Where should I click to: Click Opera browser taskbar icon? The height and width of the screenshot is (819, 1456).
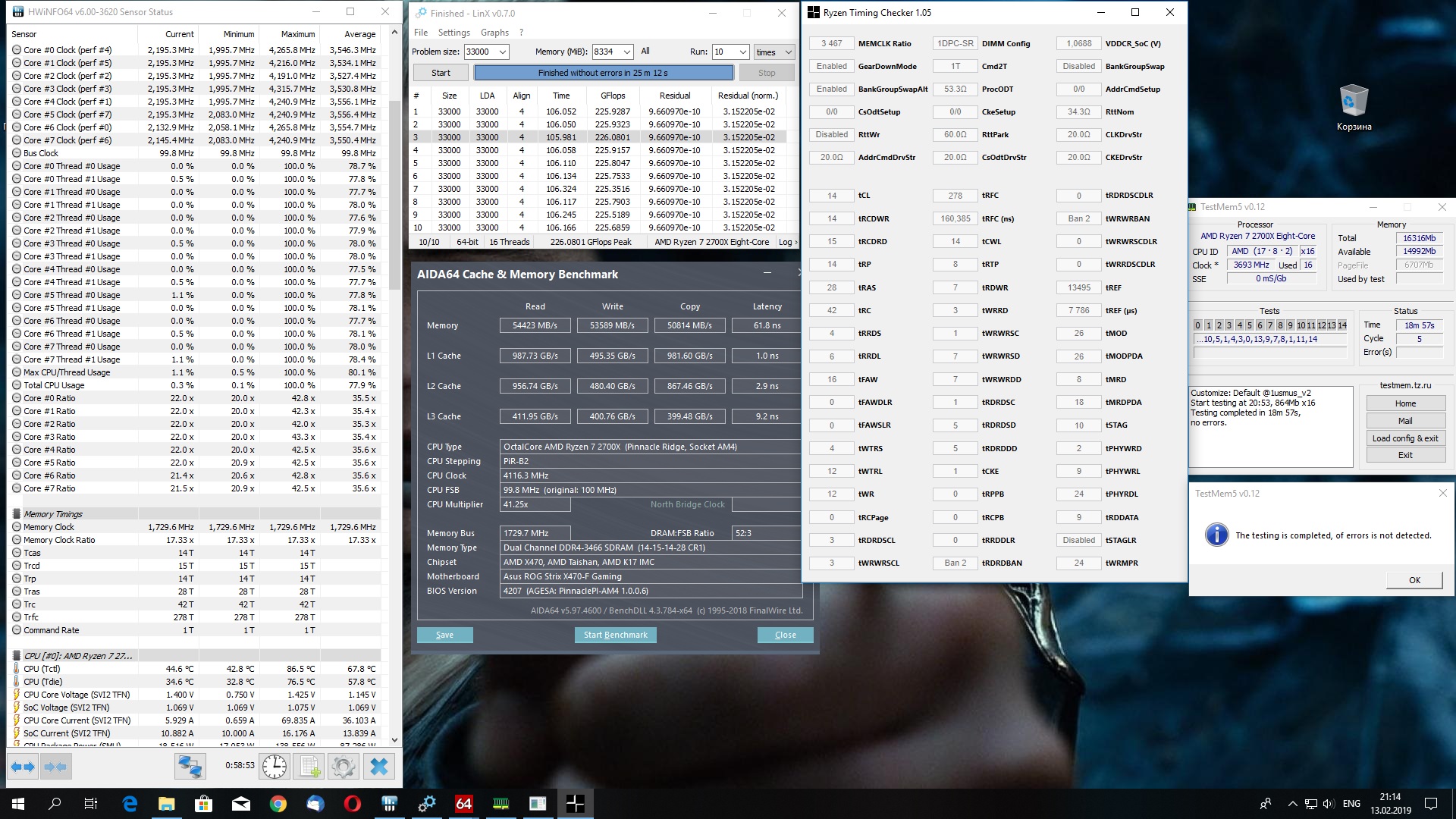[x=352, y=804]
